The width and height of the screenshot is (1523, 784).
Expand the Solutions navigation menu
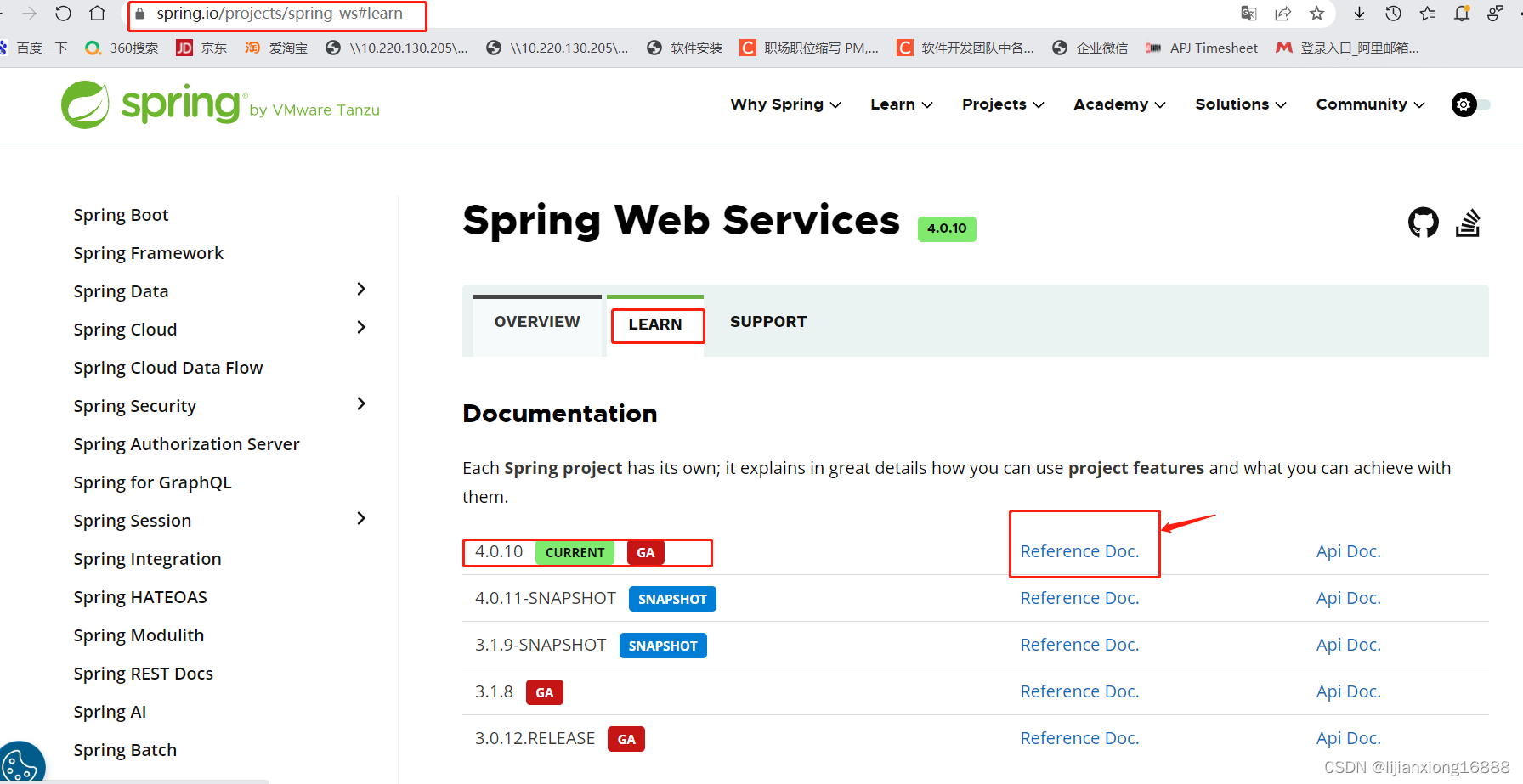point(1240,104)
